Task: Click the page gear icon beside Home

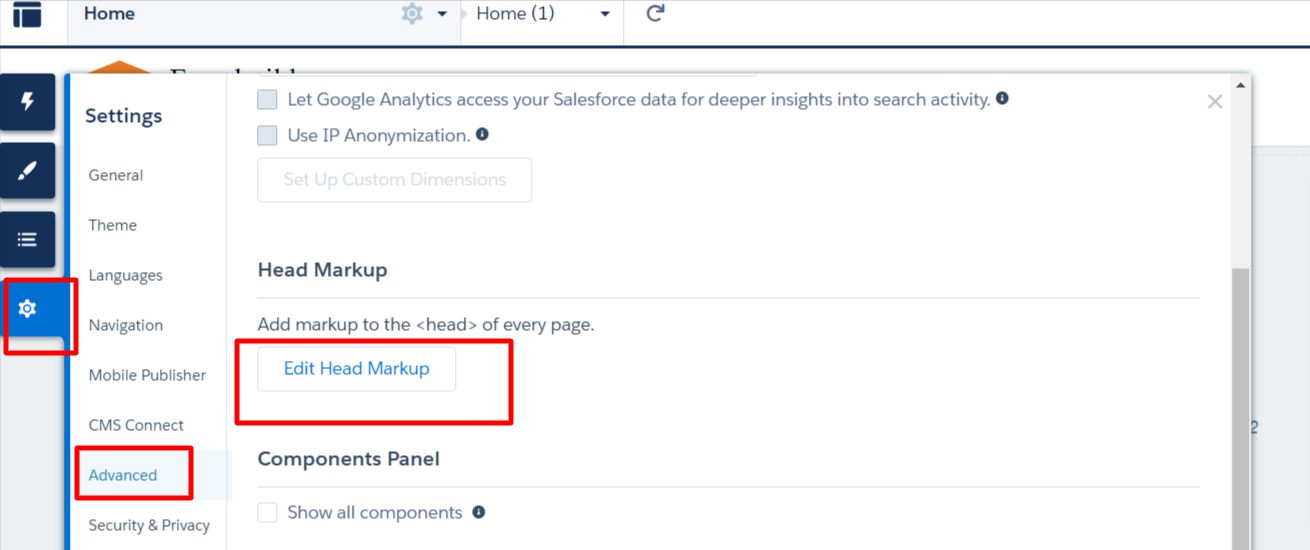Action: click(x=411, y=14)
